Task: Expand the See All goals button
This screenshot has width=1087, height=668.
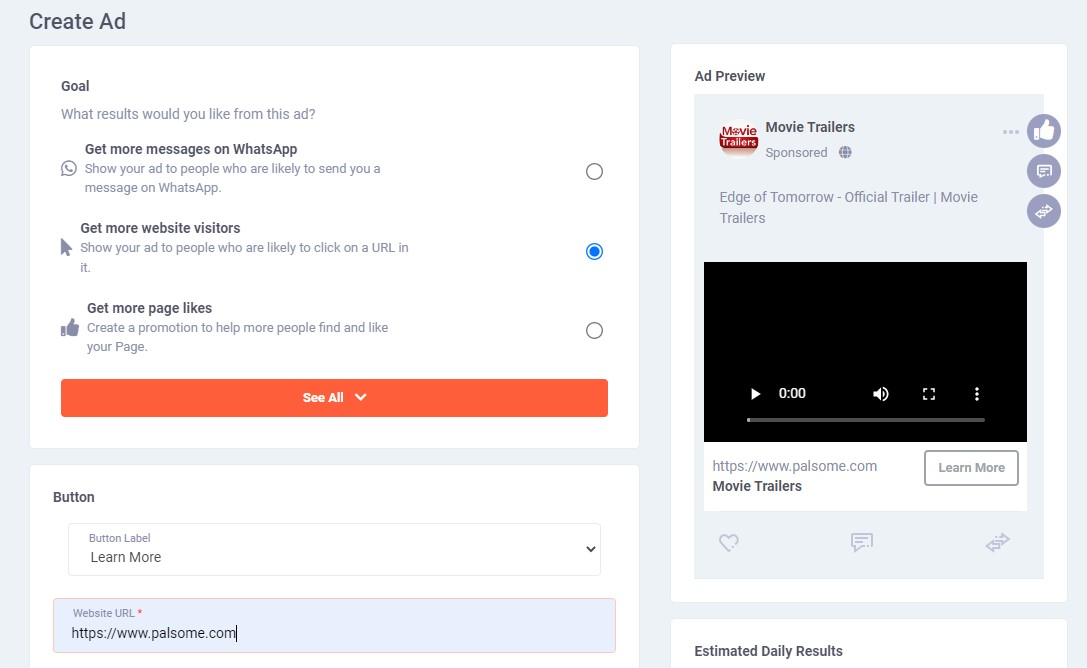Action: [334, 397]
